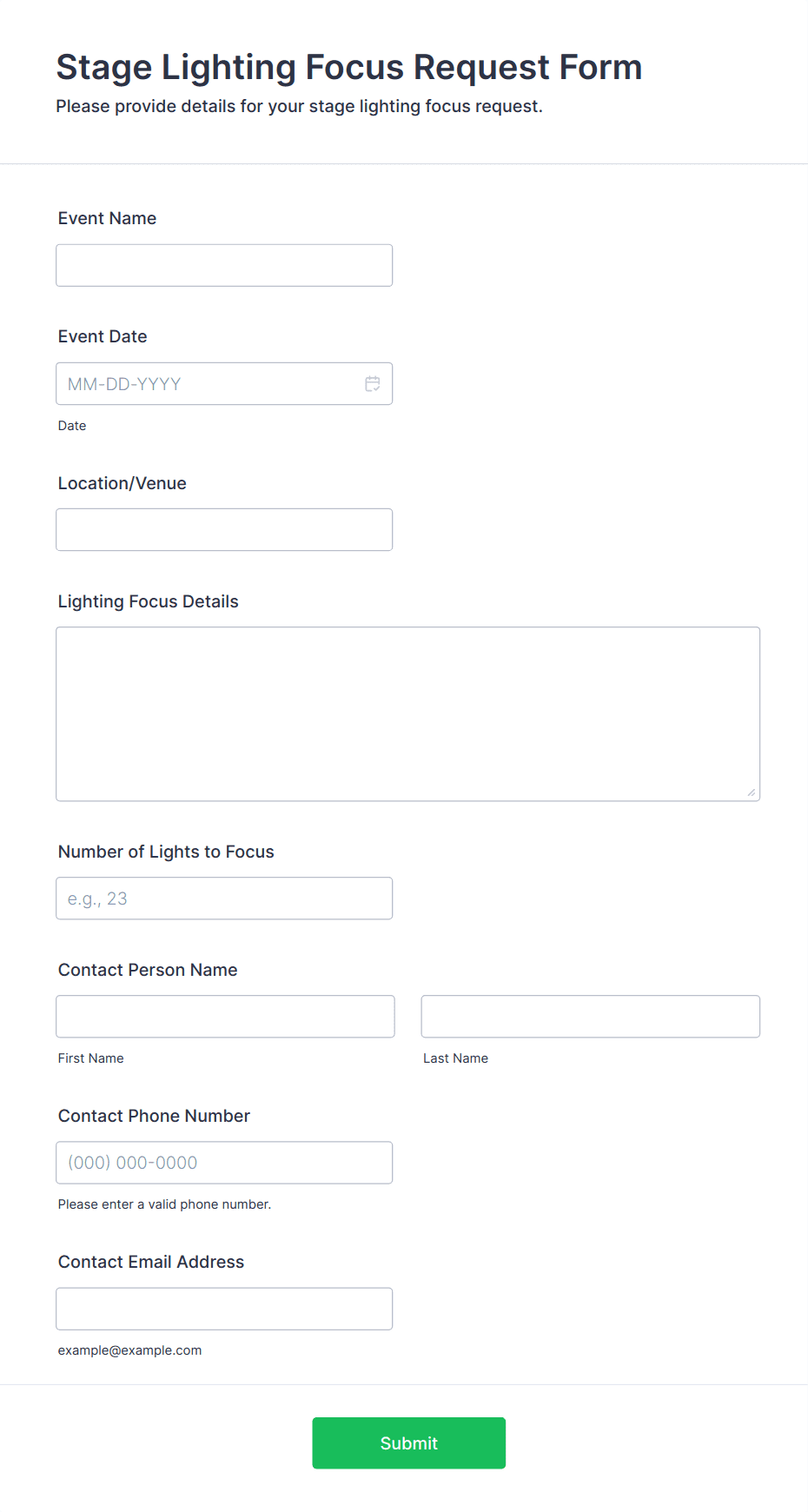Click the "Last Name" sublabel text
Image resolution: width=808 pixels, height=1512 pixels.
pyautogui.click(x=455, y=1058)
